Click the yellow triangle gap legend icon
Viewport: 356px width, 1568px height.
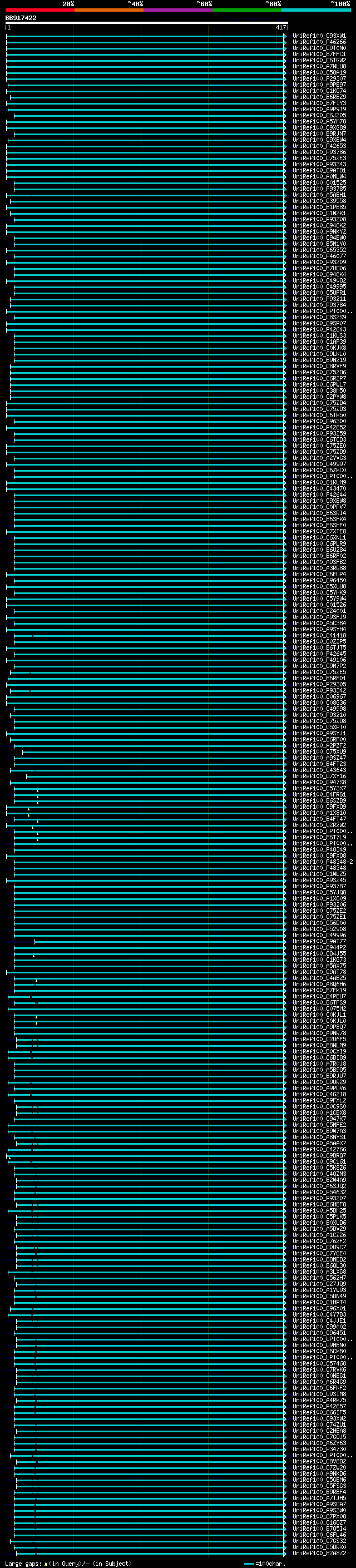point(46,1563)
